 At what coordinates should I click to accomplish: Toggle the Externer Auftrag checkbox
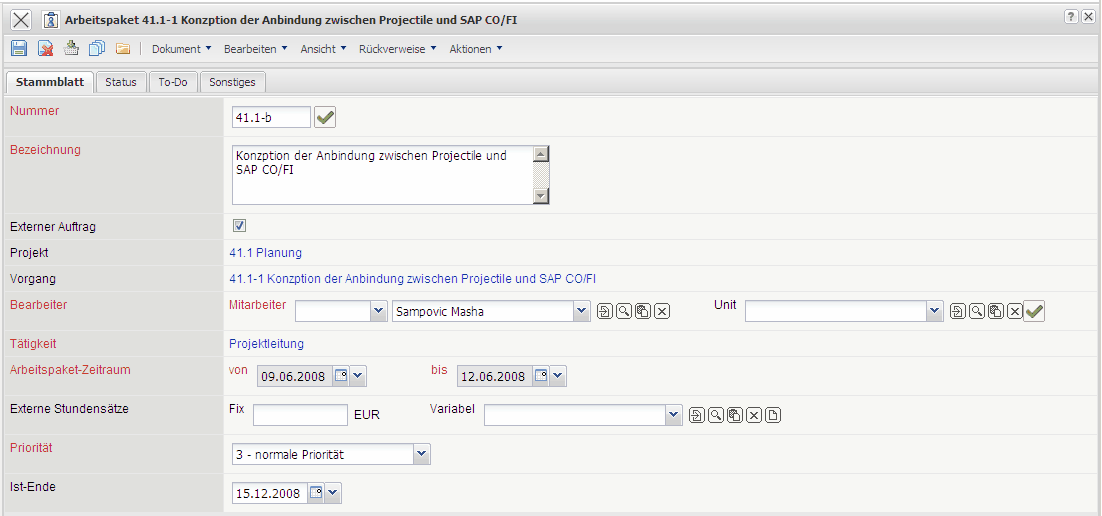pyautogui.click(x=240, y=226)
